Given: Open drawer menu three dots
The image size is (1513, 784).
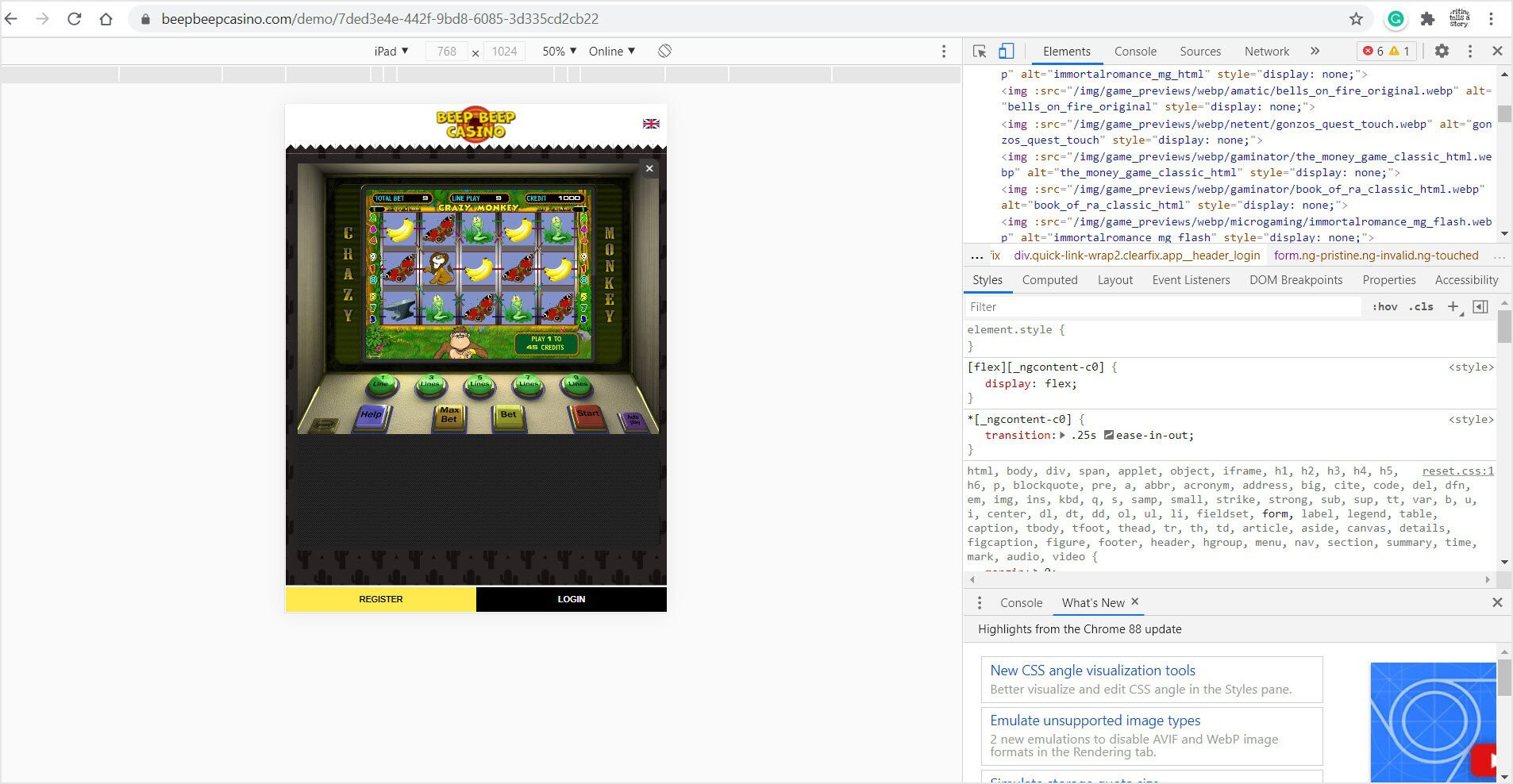Looking at the screenshot, I should 980,603.
